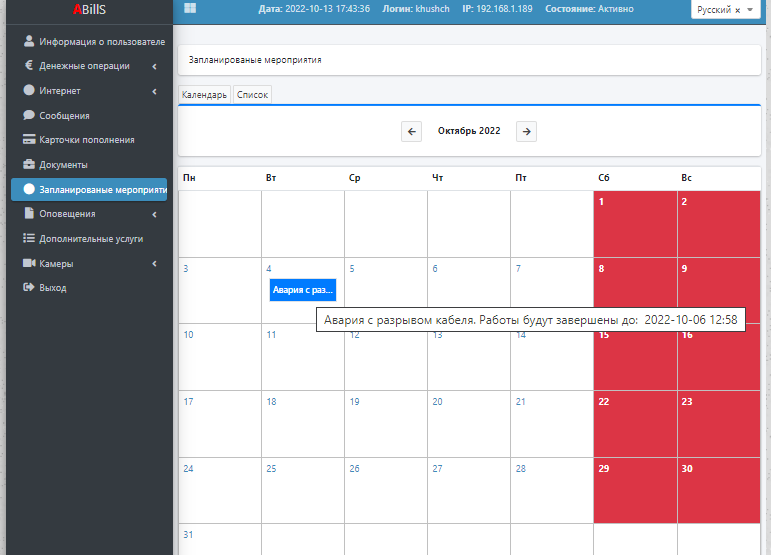Screen dimensions: 771x555
Task: Expand the Камеры submenu chevron
Action: coord(155,264)
